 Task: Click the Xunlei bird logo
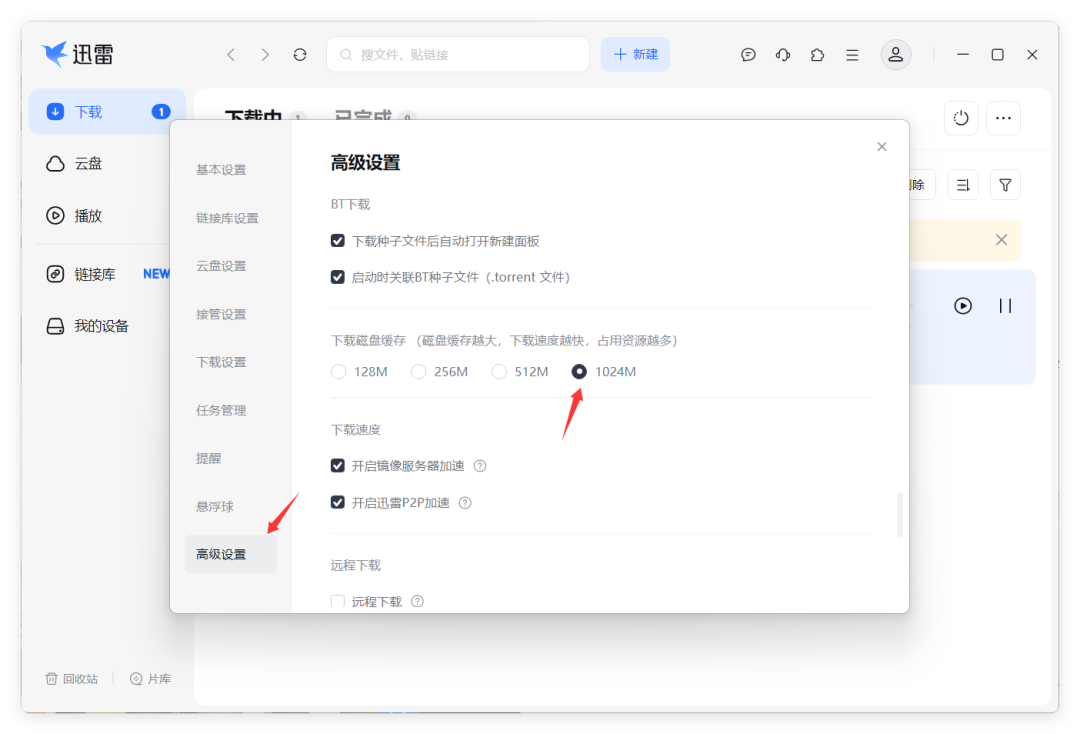(54, 54)
